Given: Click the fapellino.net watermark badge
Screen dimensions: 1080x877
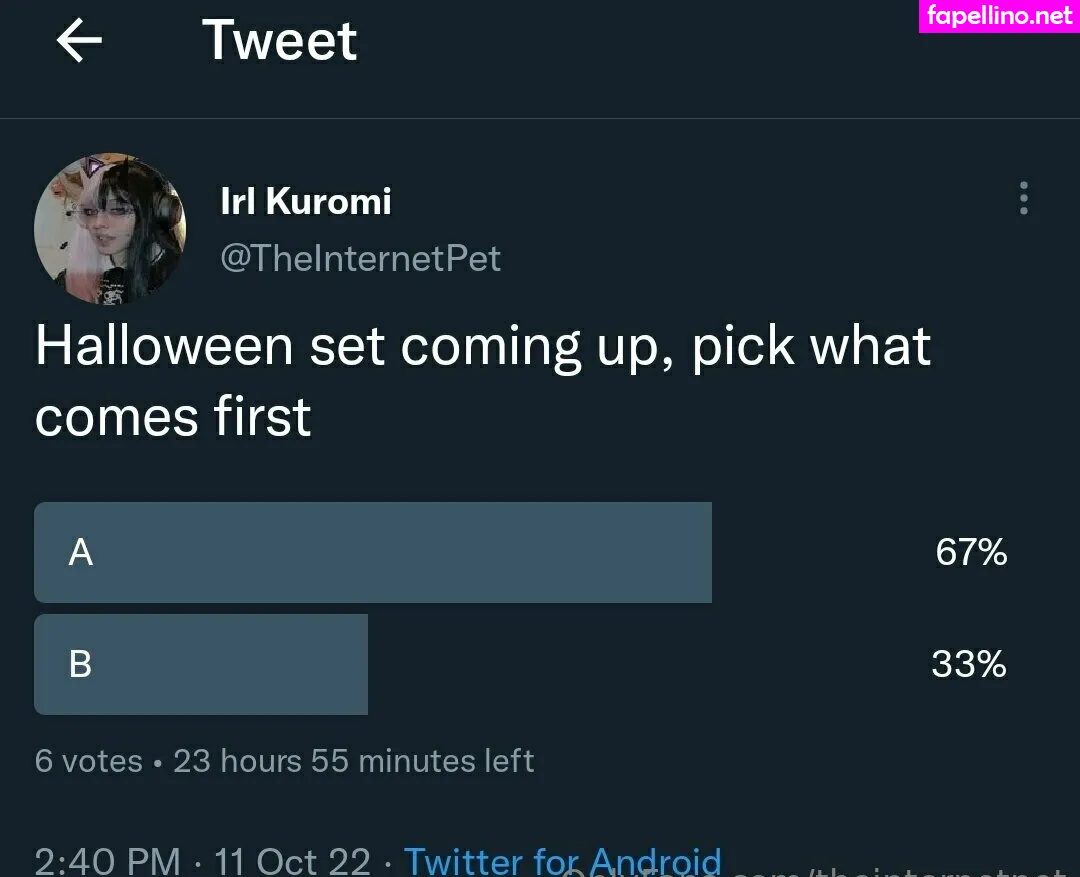Looking at the screenshot, I should (x=999, y=16).
